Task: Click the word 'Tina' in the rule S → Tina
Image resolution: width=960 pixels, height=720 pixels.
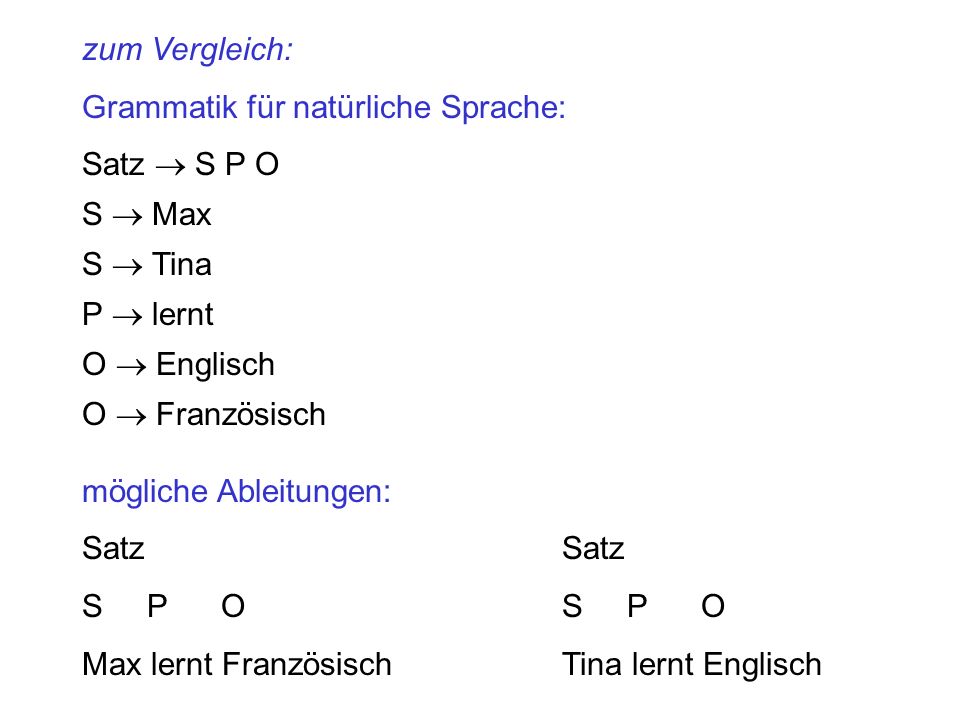Action: [x=182, y=264]
